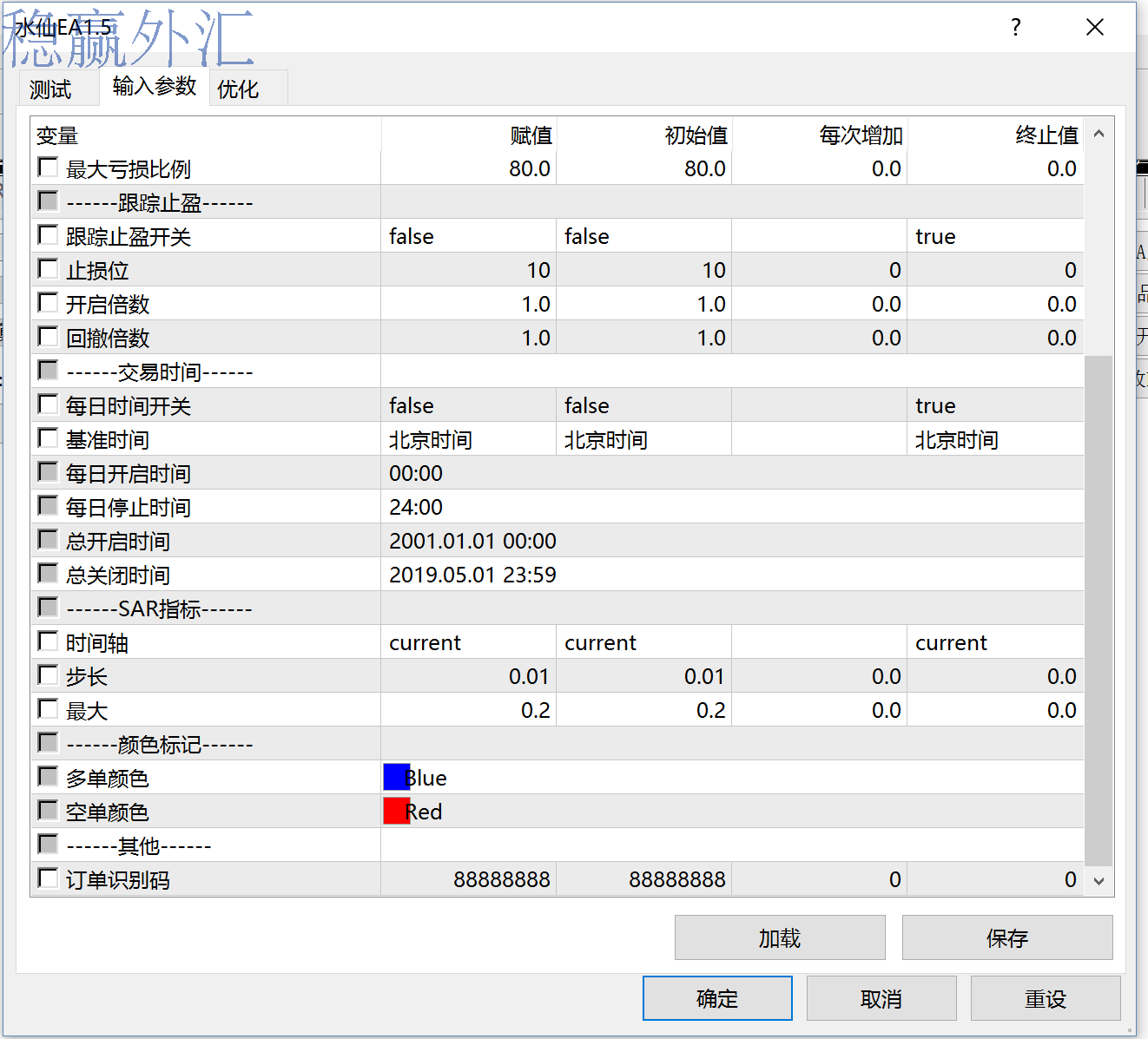Check the 回撤倍数 optimization box

pyautogui.click(x=49, y=337)
